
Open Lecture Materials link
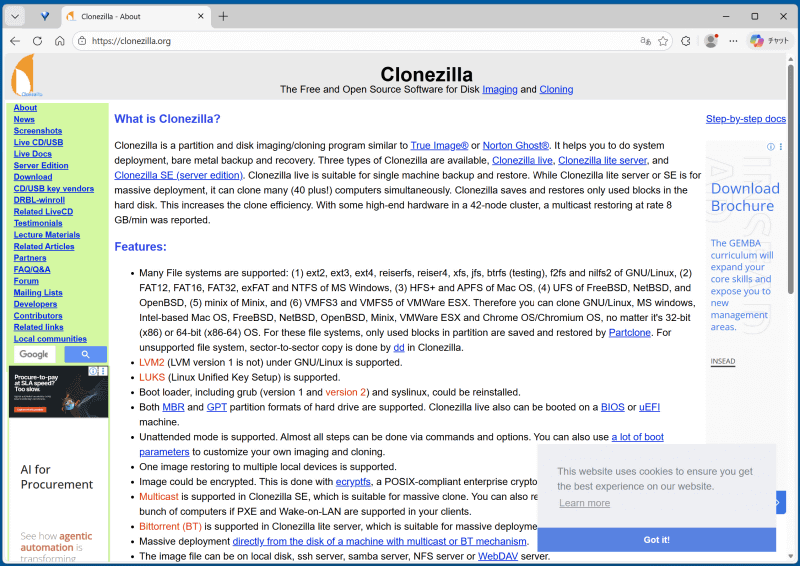pos(47,235)
